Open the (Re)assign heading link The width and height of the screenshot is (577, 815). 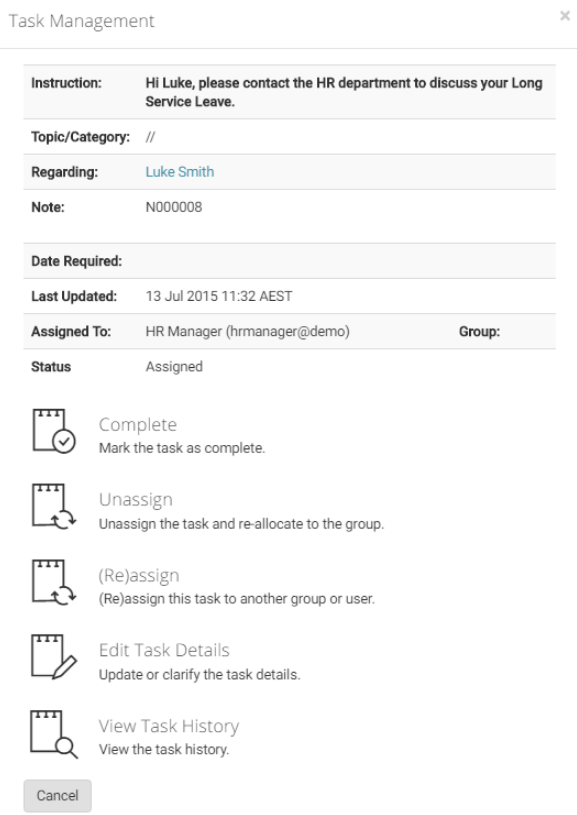[139, 575]
